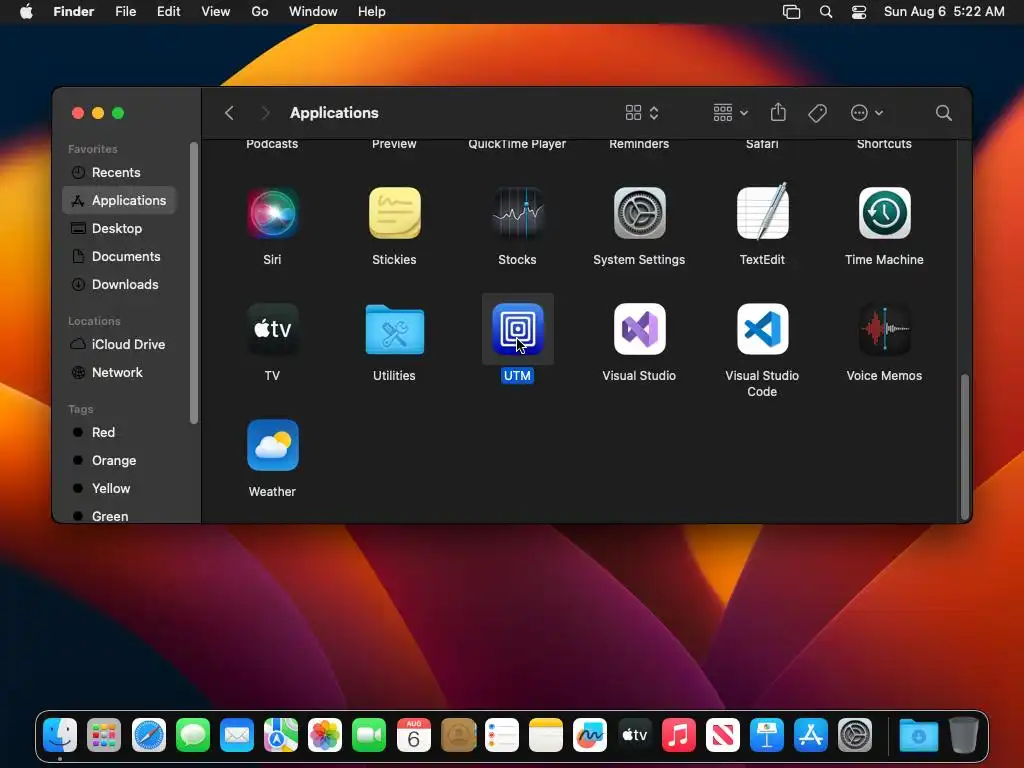
Task: Select the System Settings app in Applications
Action: coord(639,213)
